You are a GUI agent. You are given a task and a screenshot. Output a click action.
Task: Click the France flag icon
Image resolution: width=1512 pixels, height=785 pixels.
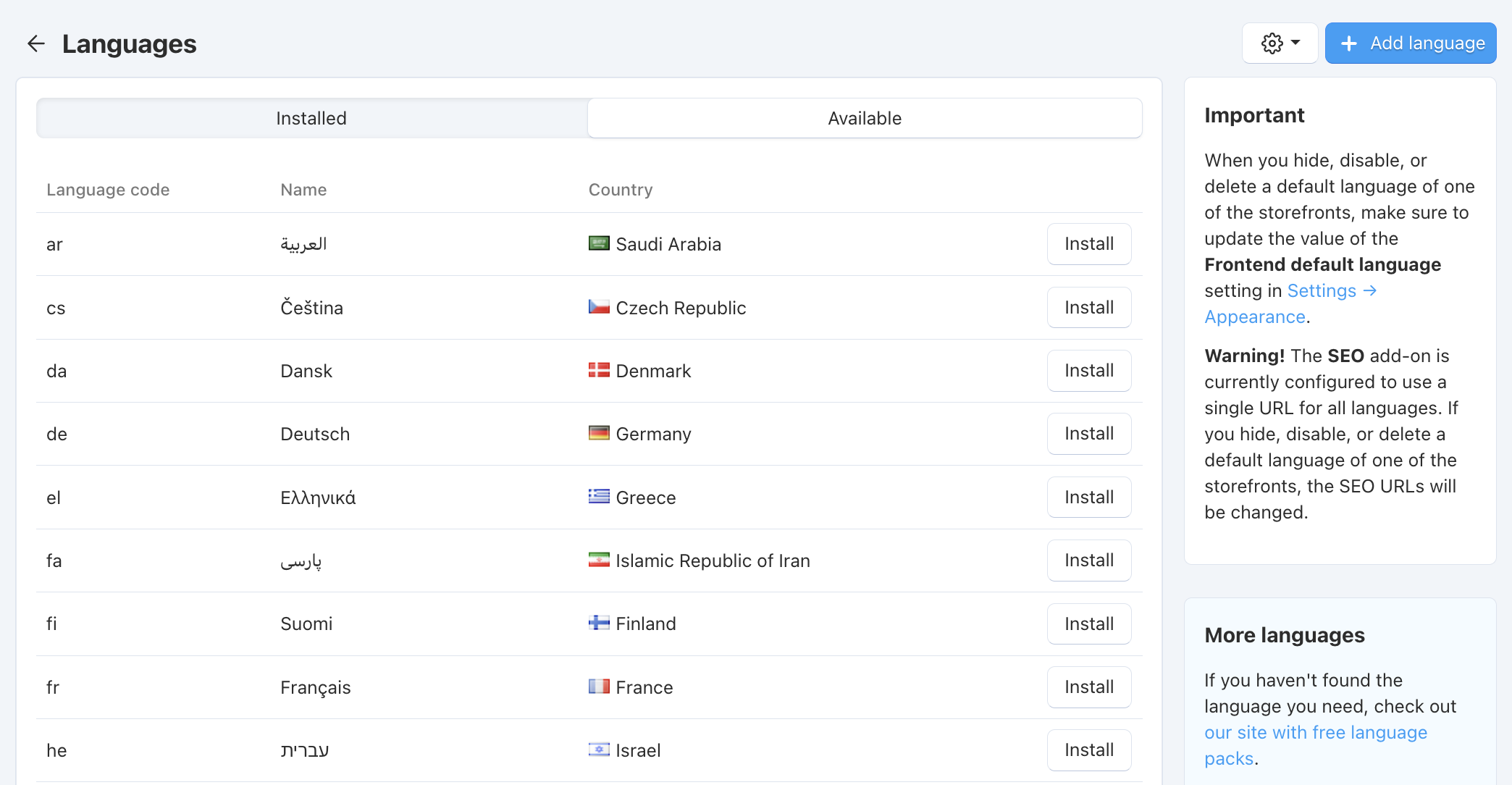click(599, 687)
